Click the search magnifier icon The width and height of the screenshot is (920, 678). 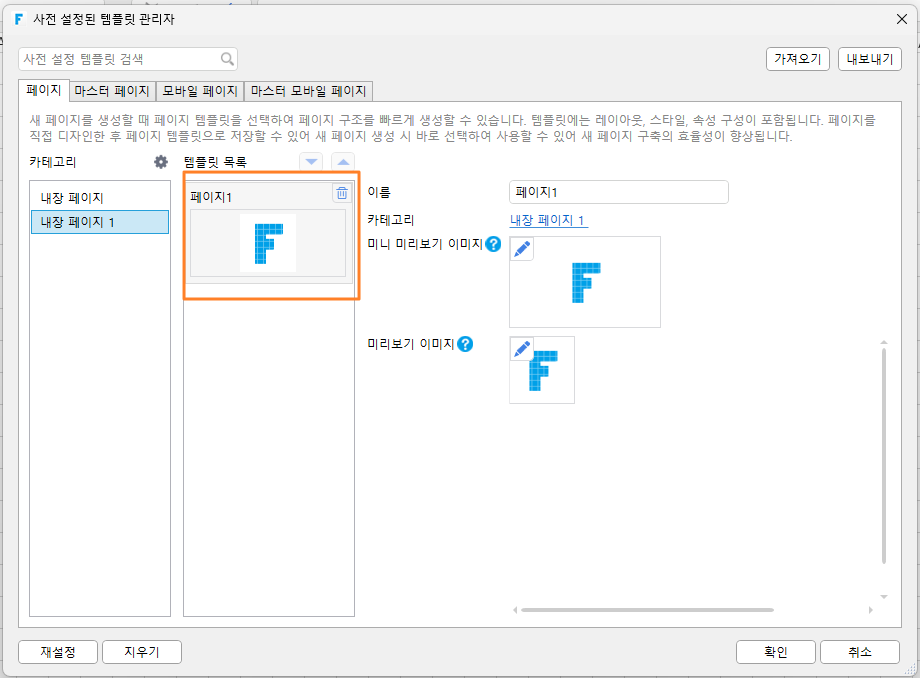(x=227, y=59)
